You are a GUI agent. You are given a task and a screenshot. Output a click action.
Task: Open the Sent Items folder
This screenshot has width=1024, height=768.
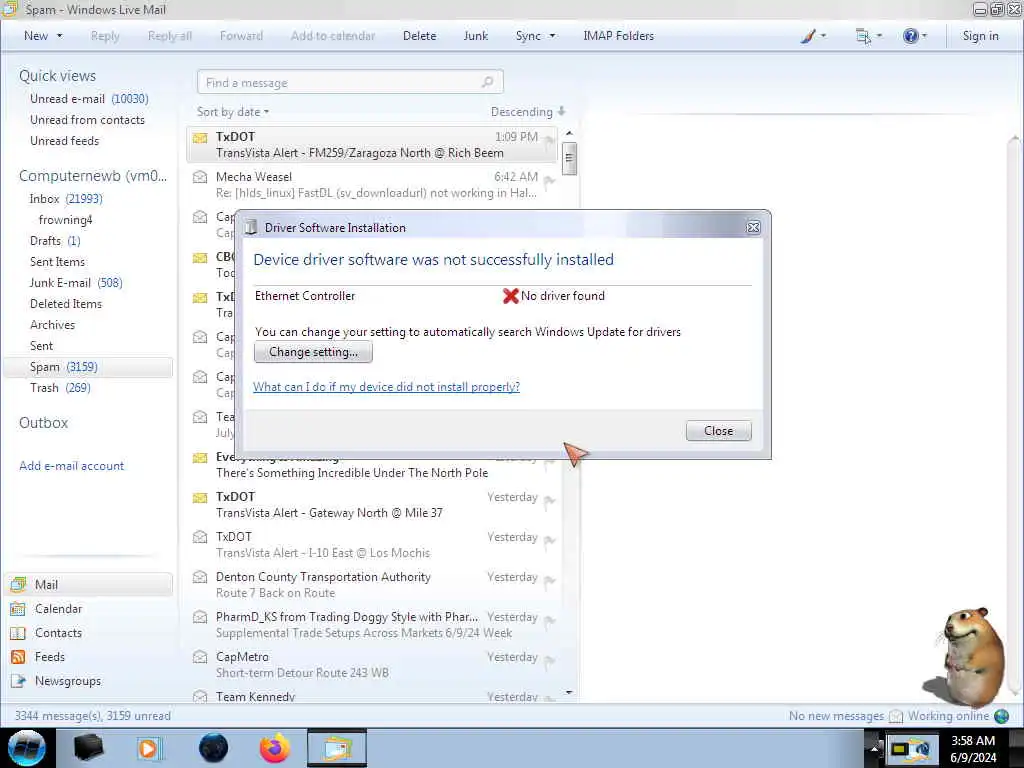tap(57, 261)
